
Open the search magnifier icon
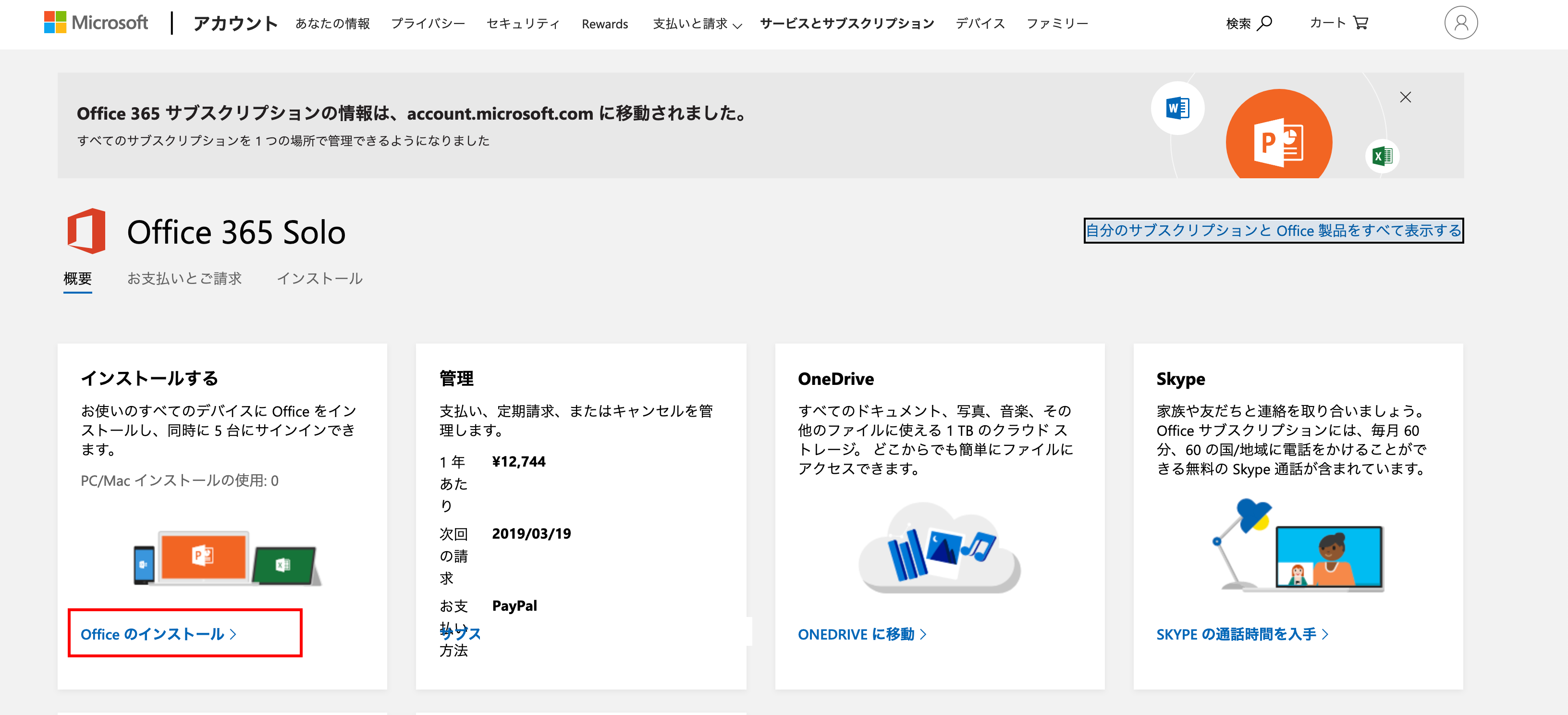tap(1265, 23)
